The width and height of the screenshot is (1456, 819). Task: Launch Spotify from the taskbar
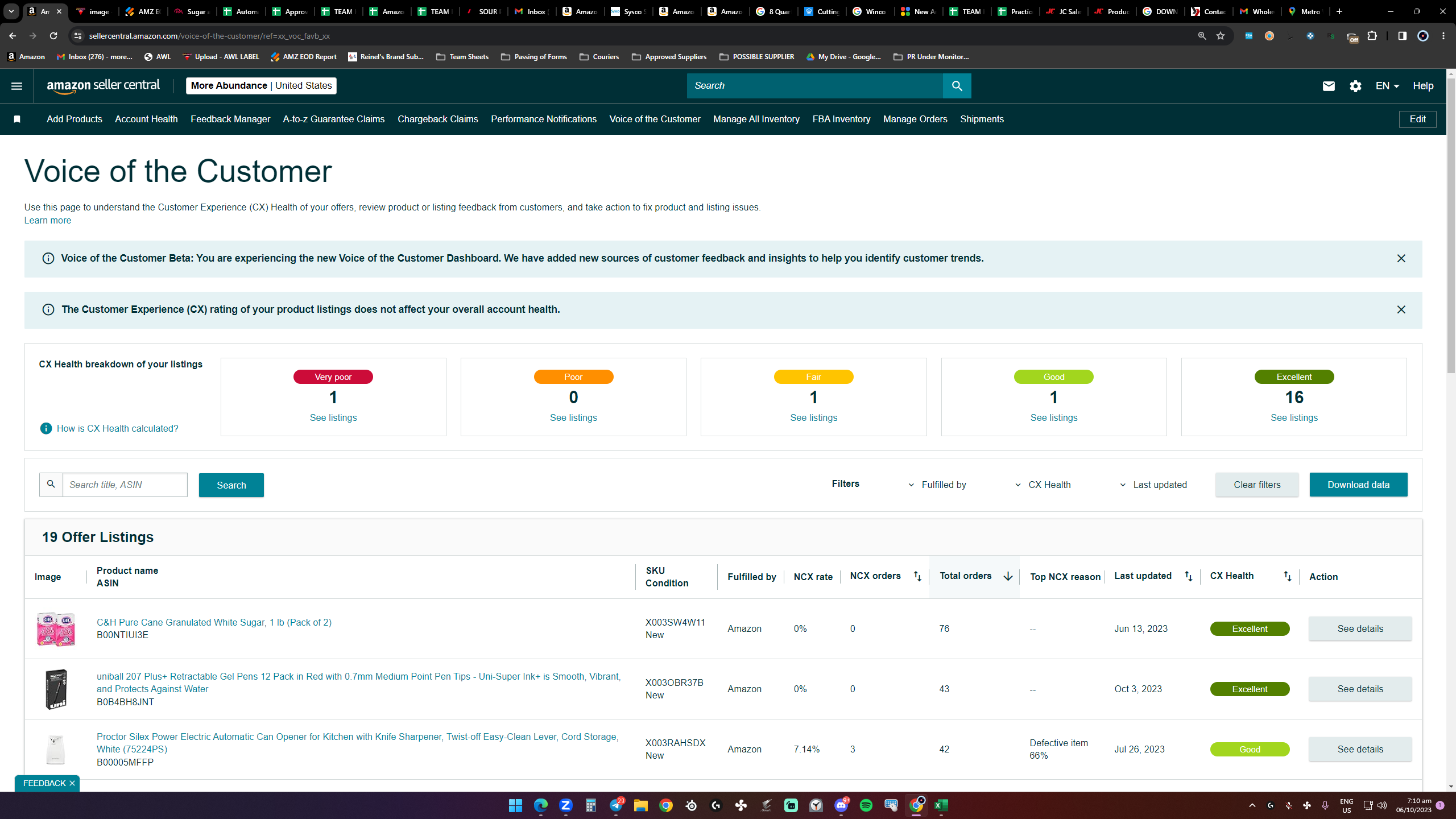click(866, 805)
